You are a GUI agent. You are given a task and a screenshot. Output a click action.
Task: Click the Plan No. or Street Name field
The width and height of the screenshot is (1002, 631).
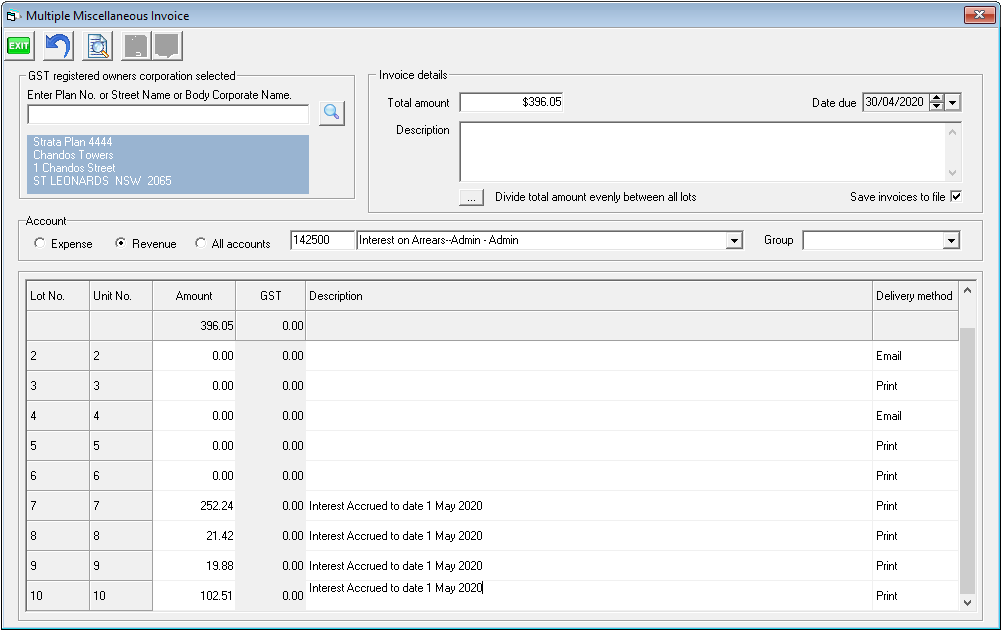(168, 114)
